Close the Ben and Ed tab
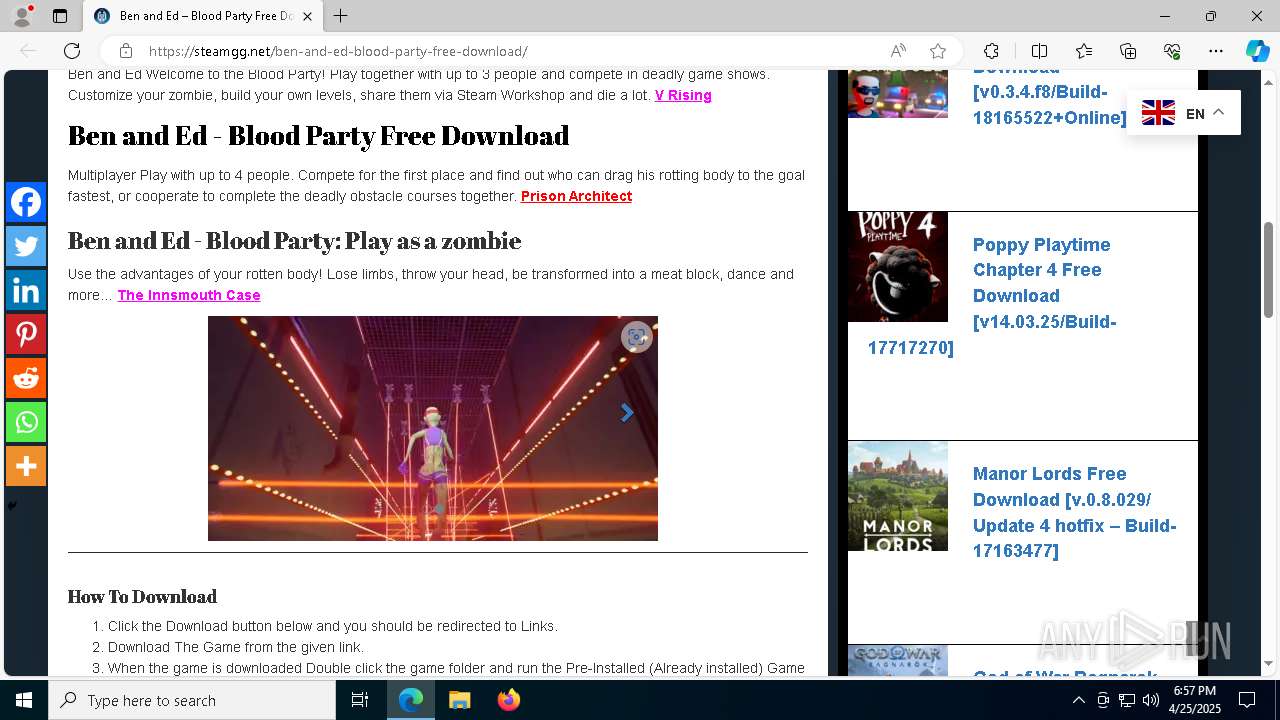The width and height of the screenshot is (1280, 720). [x=308, y=16]
